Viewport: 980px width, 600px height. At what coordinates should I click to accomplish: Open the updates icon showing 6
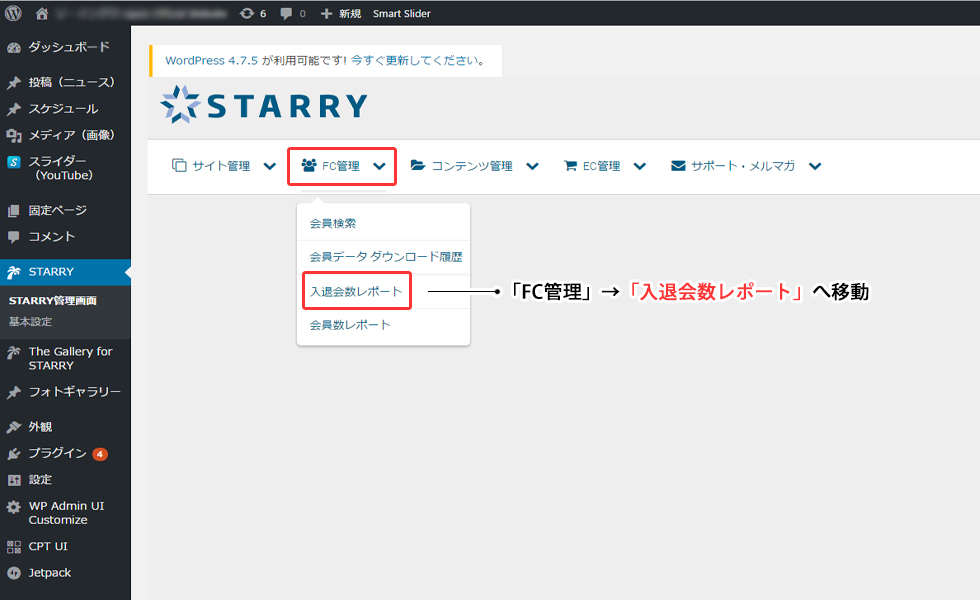(247, 13)
